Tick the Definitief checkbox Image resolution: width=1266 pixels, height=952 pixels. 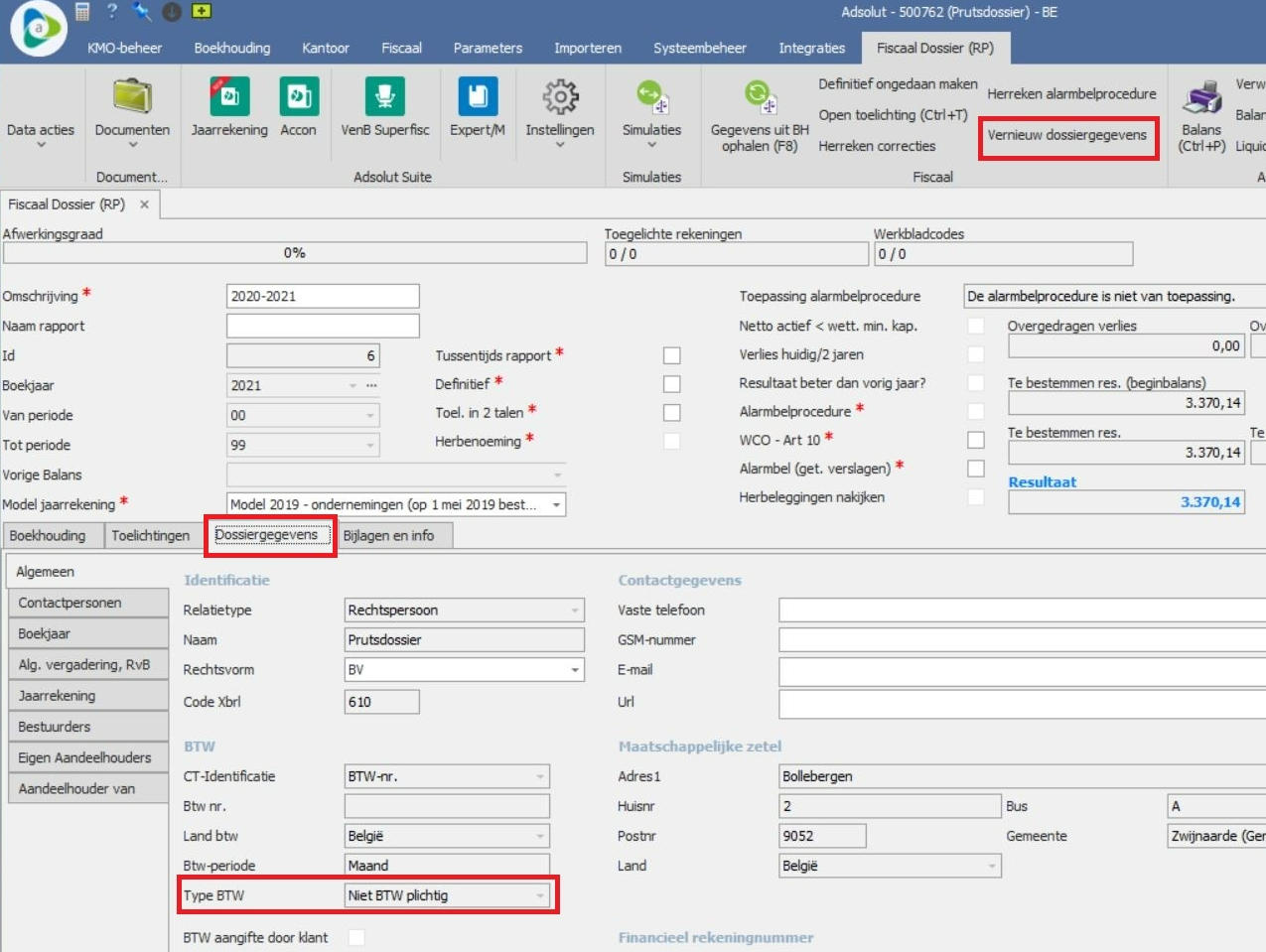pos(672,384)
